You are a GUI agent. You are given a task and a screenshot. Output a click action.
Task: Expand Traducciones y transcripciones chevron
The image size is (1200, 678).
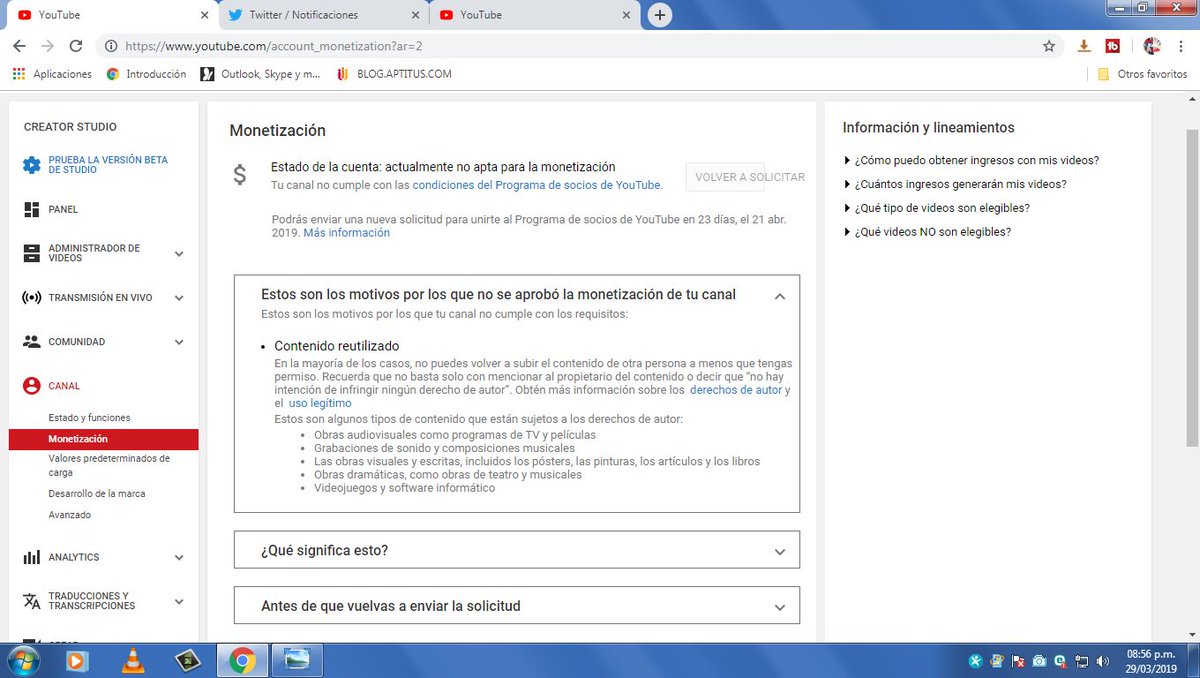(x=179, y=601)
